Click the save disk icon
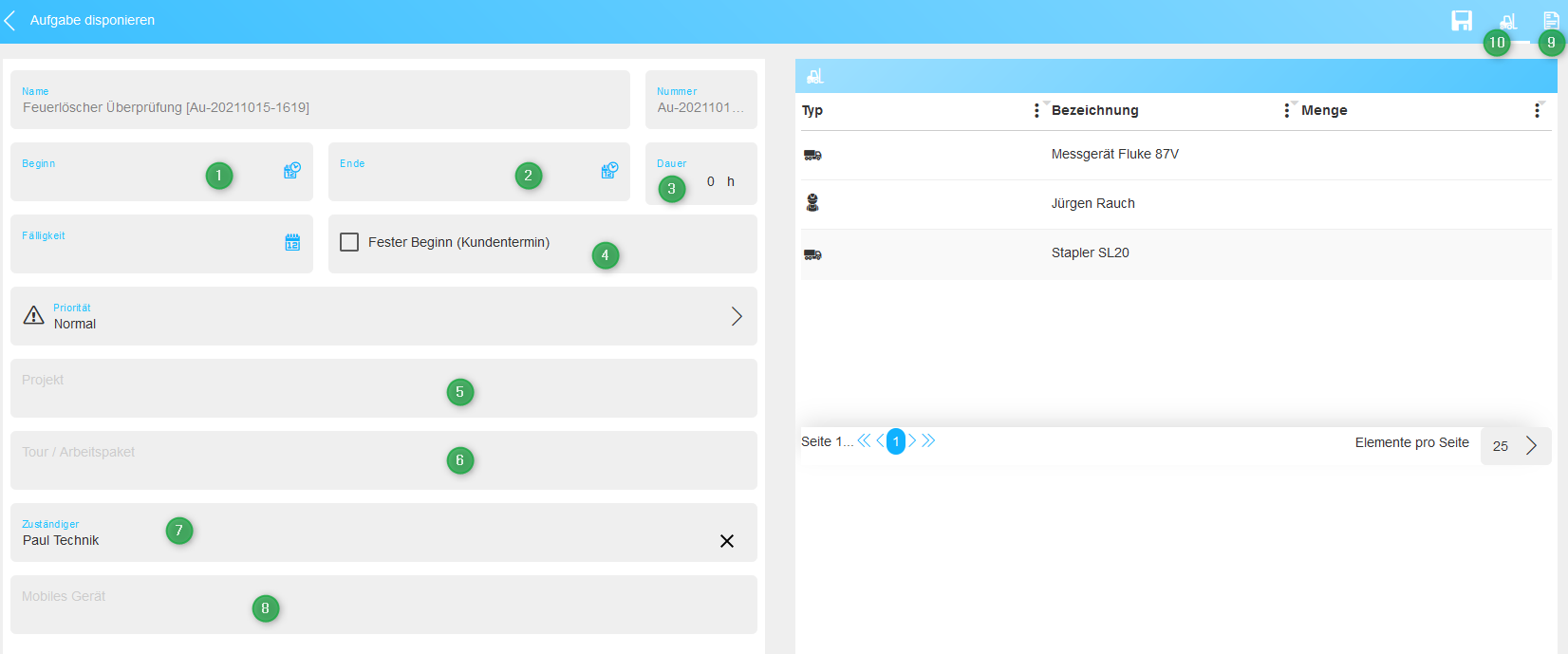The height and width of the screenshot is (654, 1568). pyautogui.click(x=1462, y=21)
